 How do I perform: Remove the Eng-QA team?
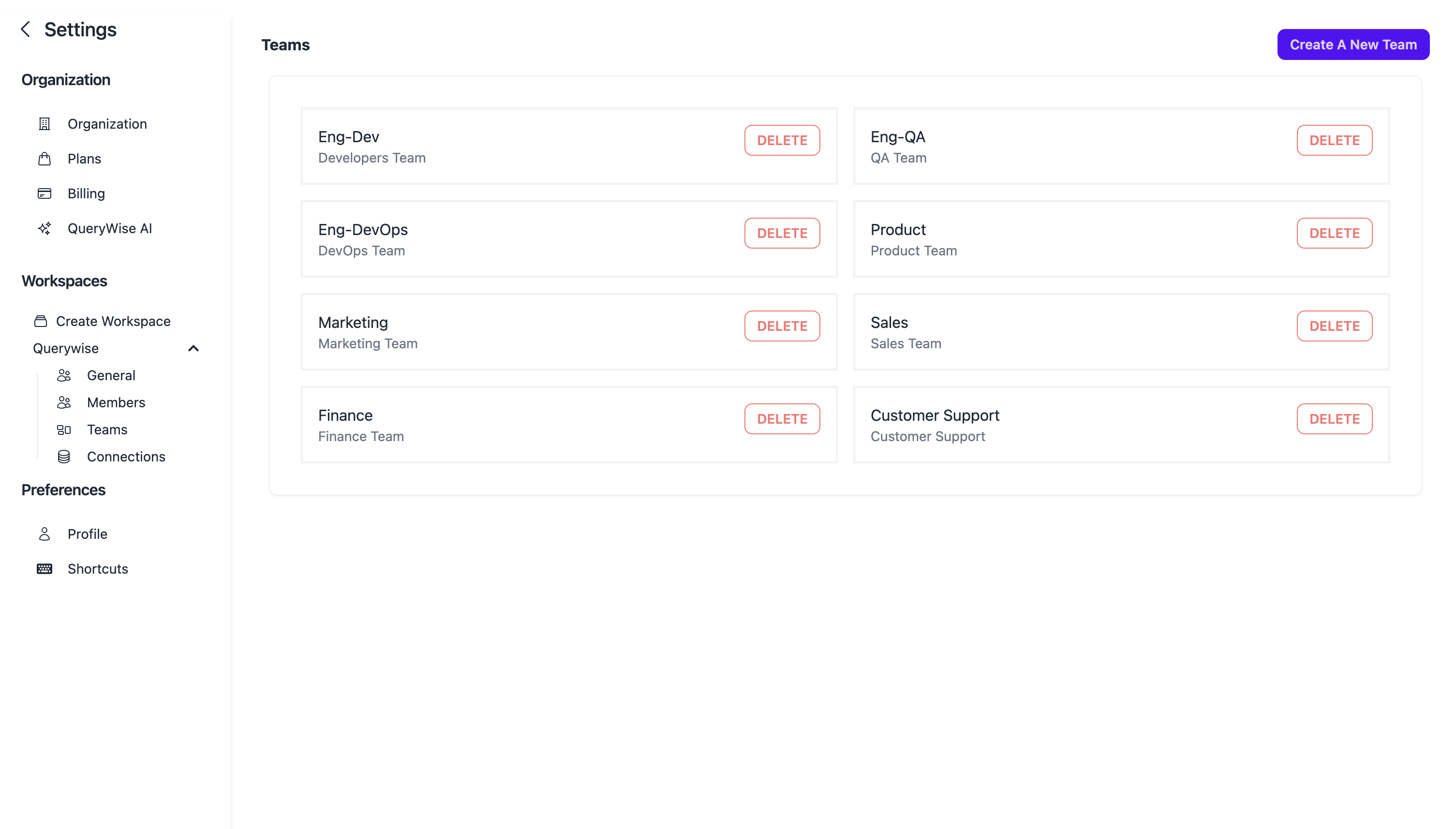[1334, 140]
